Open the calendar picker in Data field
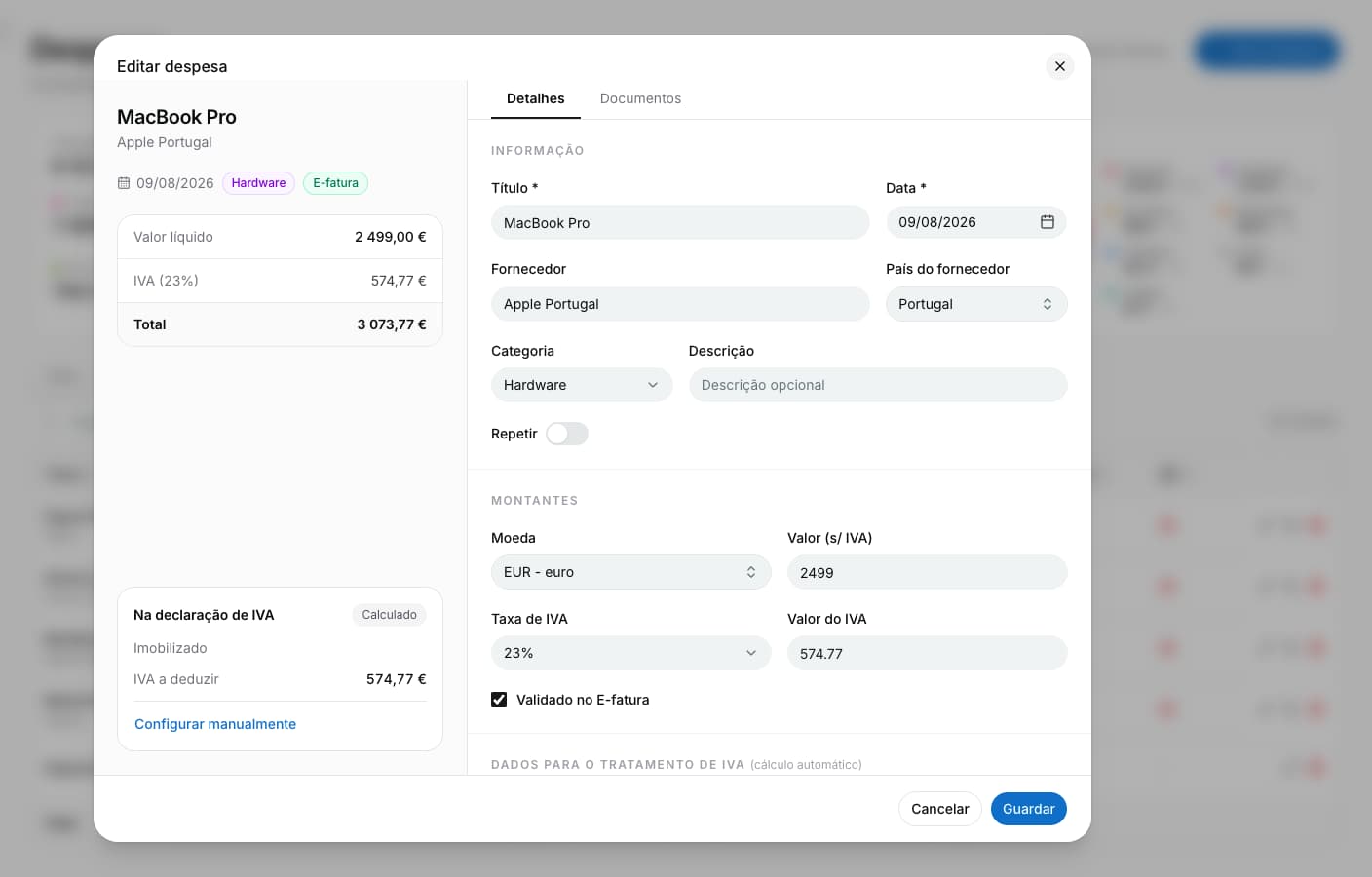This screenshot has width=1372, height=877. [x=1048, y=222]
